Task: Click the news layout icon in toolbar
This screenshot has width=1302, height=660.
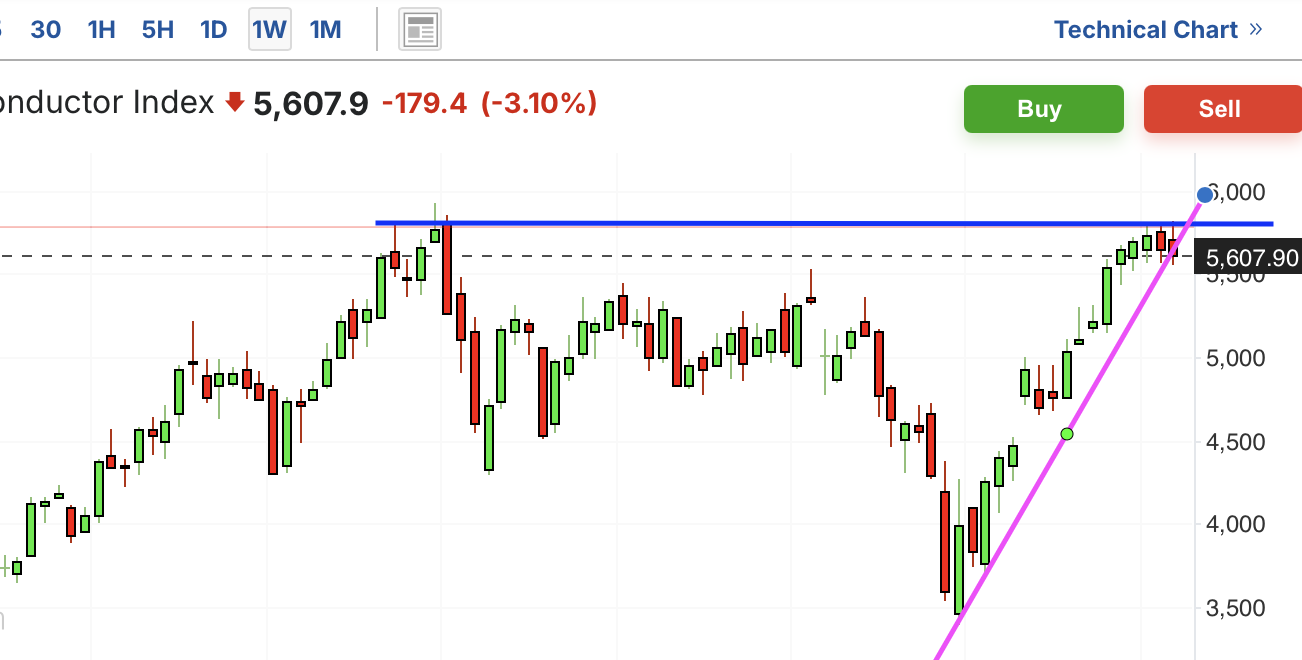Action: click(x=420, y=30)
